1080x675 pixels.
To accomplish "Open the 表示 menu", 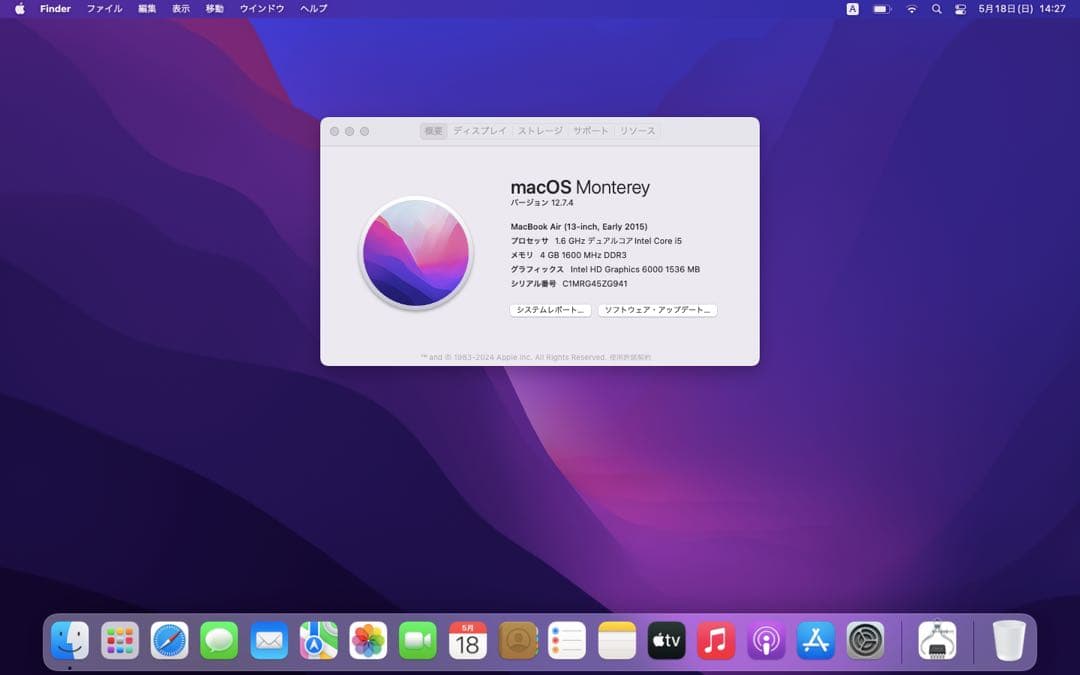I will click(180, 9).
